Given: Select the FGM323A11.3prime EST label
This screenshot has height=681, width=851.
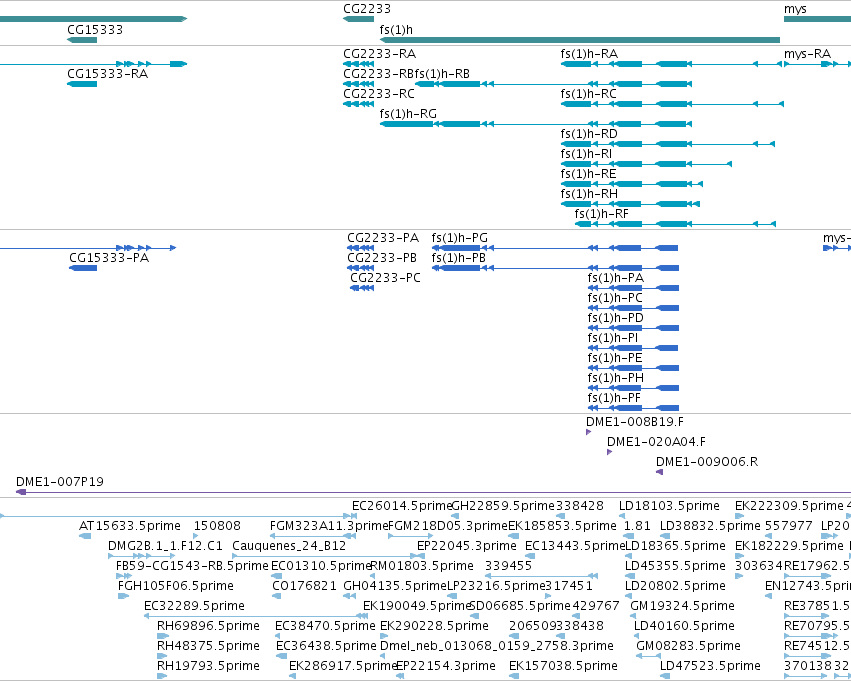Looking at the screenshot, I should coord(329,526).
